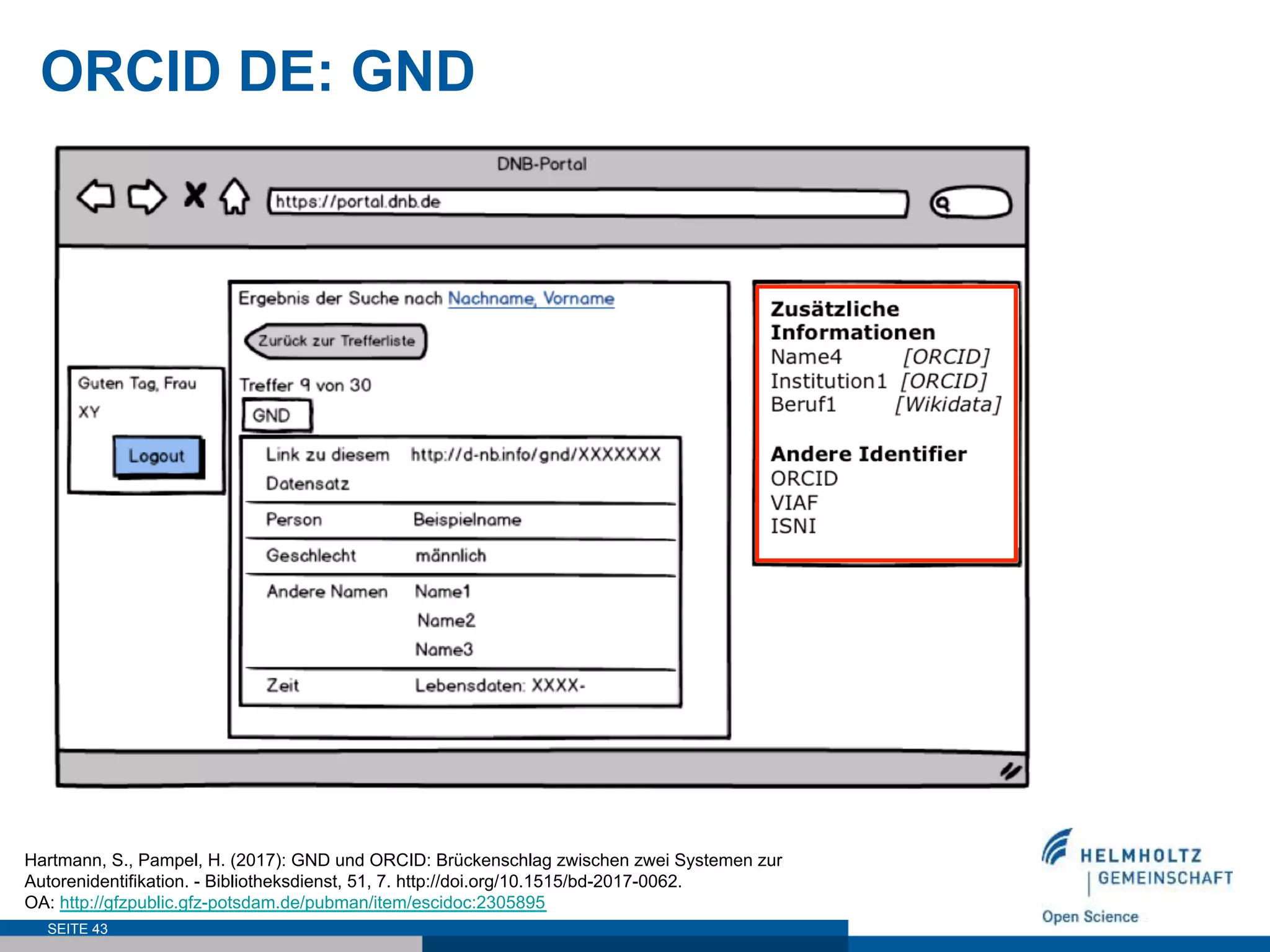The height and width of the screenshot is (952, 1270).
Task: Click the männlich value
Action: 451,555
